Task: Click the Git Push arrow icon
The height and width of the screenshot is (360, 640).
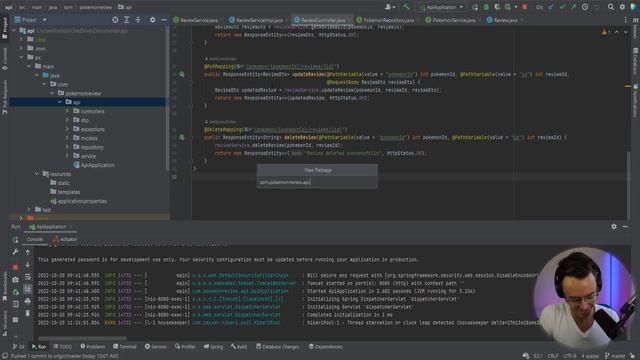Action: [573, 7]
